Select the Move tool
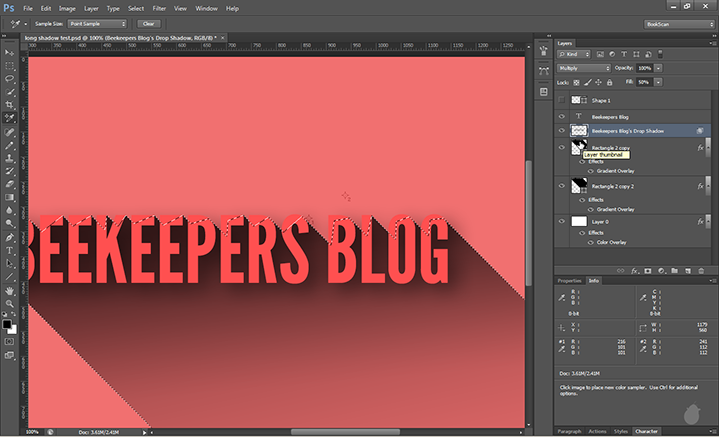Image resolution: width=719 pixels, height=437 pixels. (9, 50)
